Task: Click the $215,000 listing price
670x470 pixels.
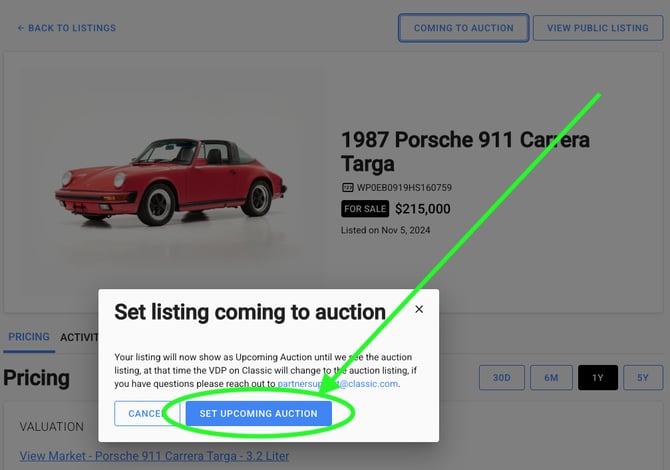Action: pos(423,210)
